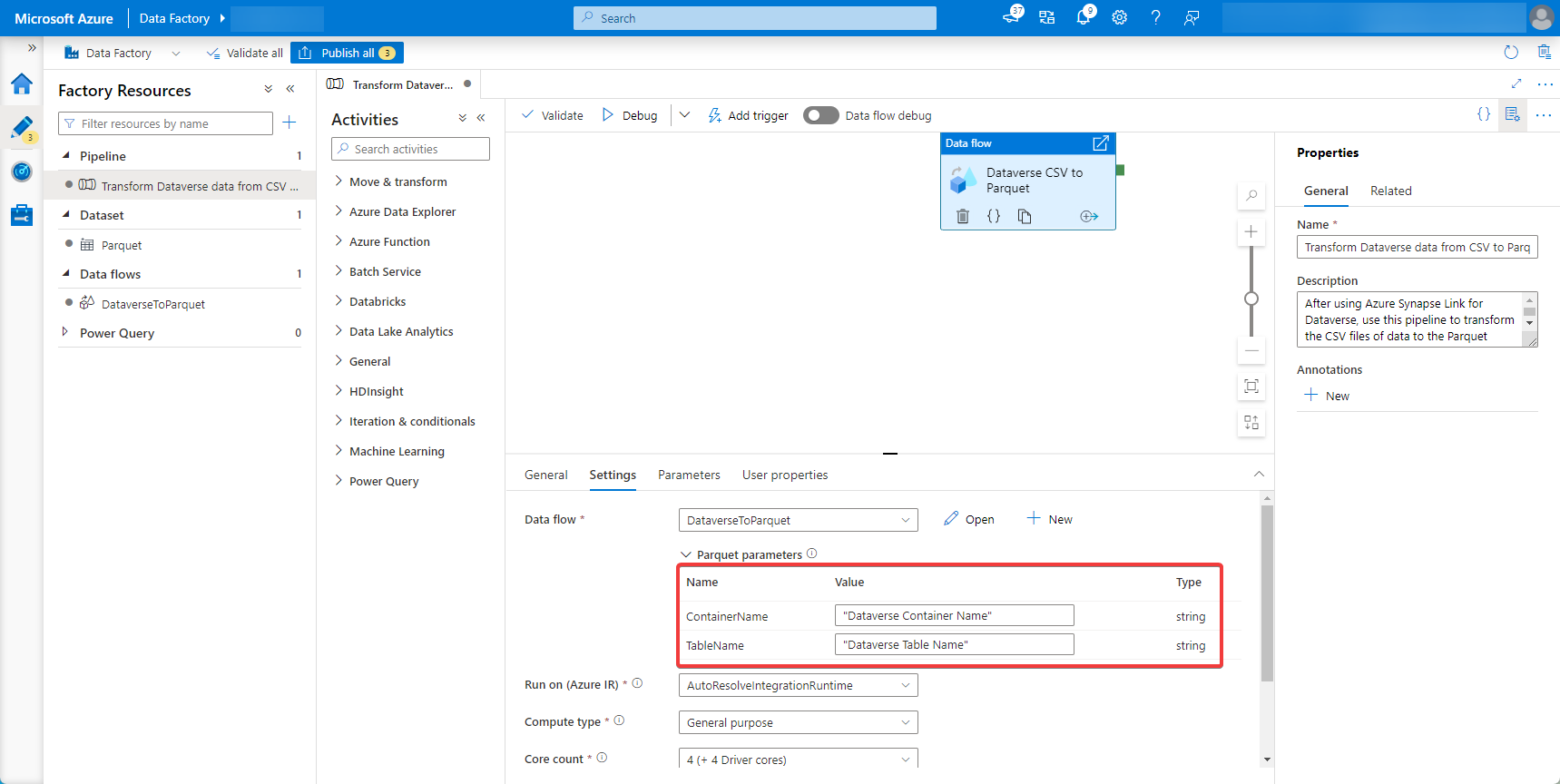Open the Debug options dropdown arrow
This screenshot has height=784, width=1560.
click(684, 115)
